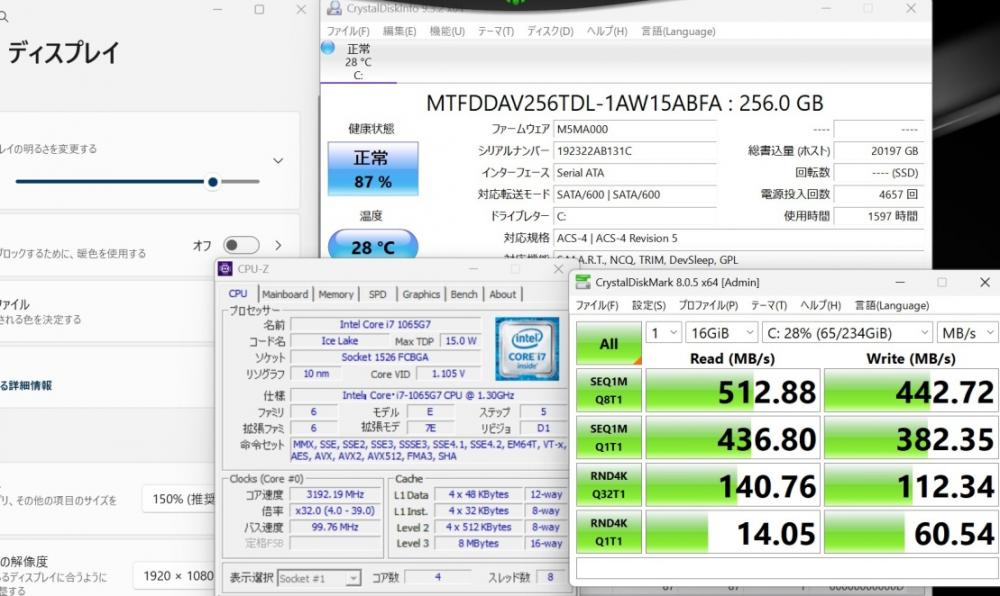Start the SEQ1M Q1T1 benchmark
The image size is (1000, 596).
(609, 437)
